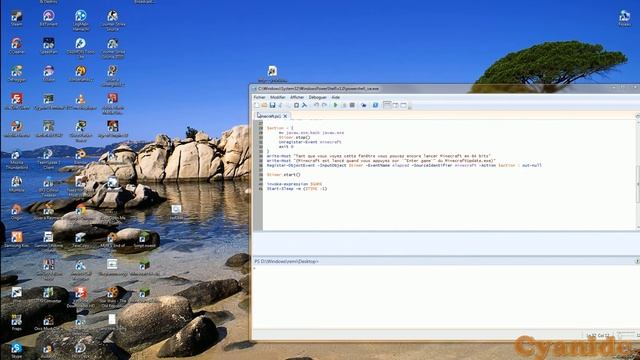Click the Redo arrow icon
This screenshot has width=640, height=360.
pos(324,105)
